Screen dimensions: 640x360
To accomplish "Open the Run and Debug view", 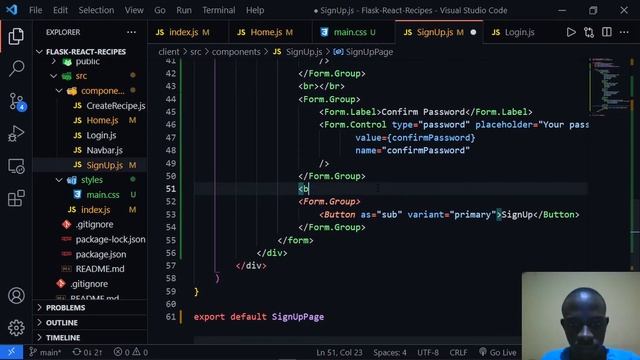I will 16,133.
